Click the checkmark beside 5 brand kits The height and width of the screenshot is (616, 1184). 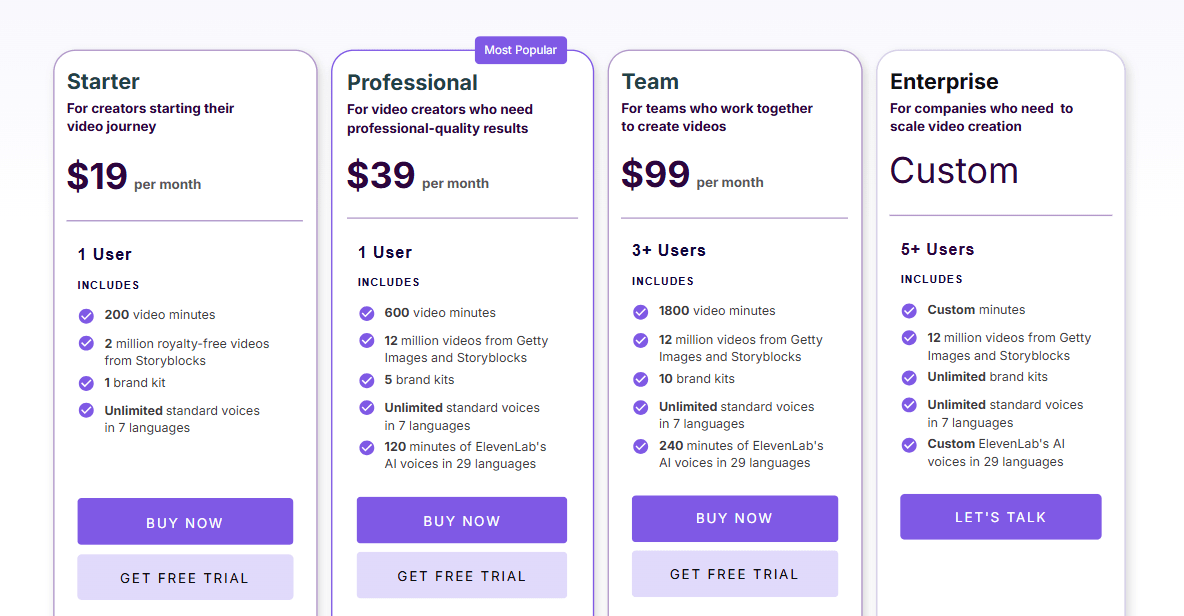366,380
